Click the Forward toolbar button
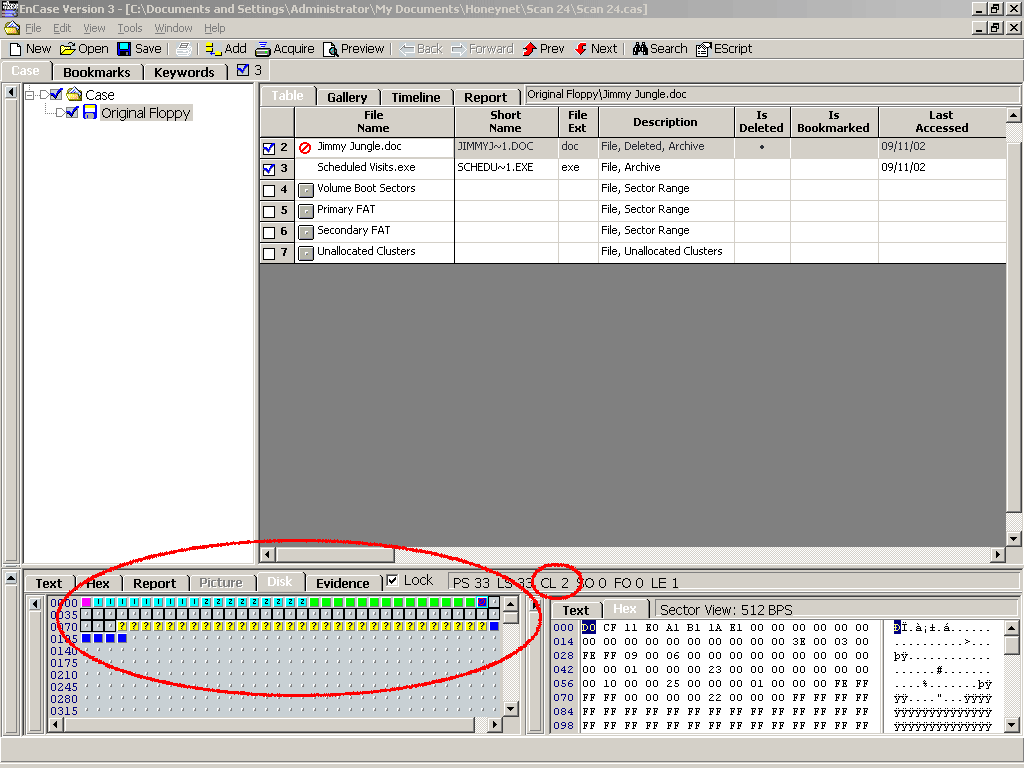 (x=482, y=49)
